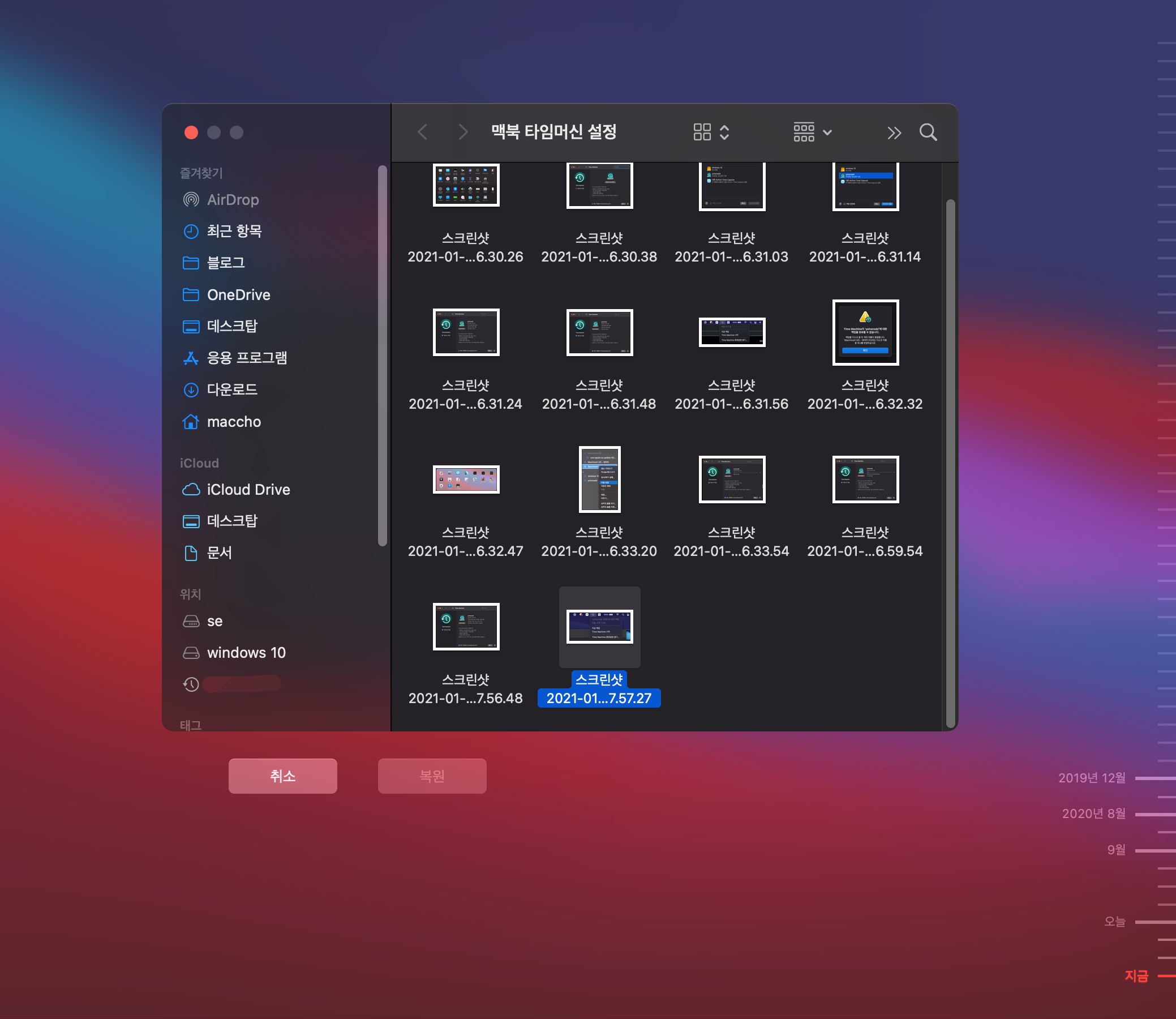
Task: Go to the maccho home folder
Action: pyautogui.click(x=233, y=421)
